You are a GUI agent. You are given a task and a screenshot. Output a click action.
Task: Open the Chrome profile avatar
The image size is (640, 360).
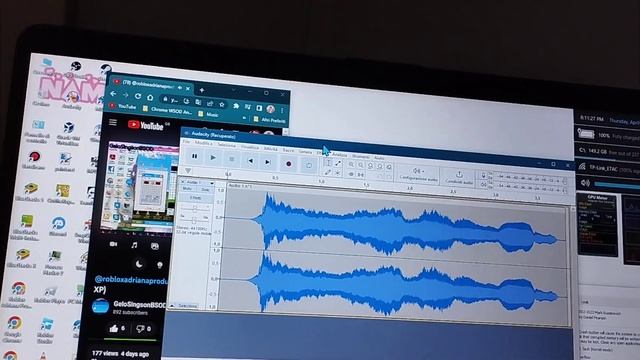270,109
